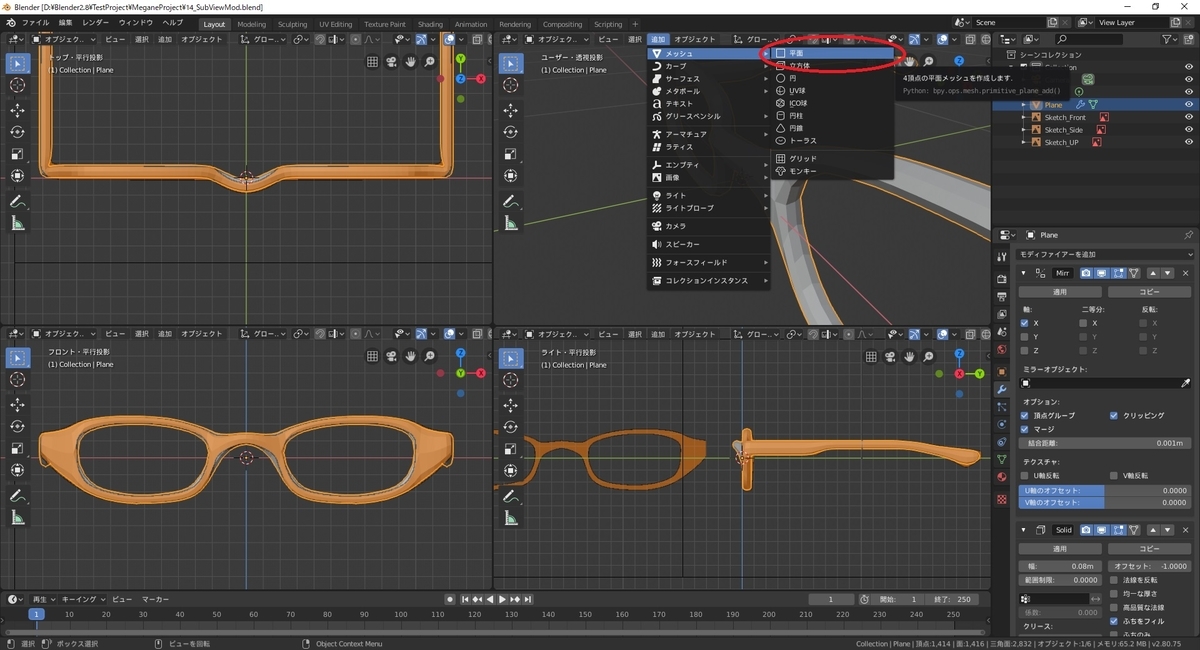
Task: Enable Mirror axis Y checkbox
Action: pos(1024,337)
